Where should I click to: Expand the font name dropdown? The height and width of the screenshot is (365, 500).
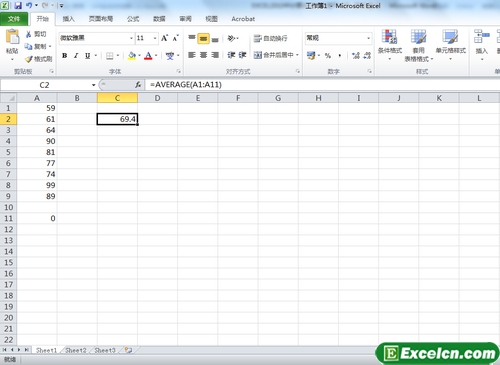click(131, 38)
